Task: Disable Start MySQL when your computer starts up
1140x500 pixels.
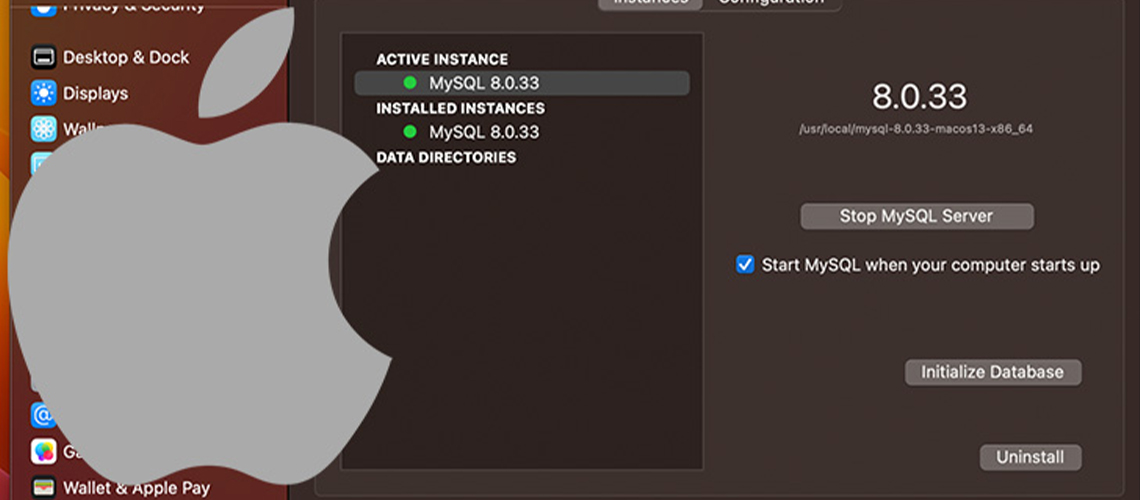Action: (745, 265)
